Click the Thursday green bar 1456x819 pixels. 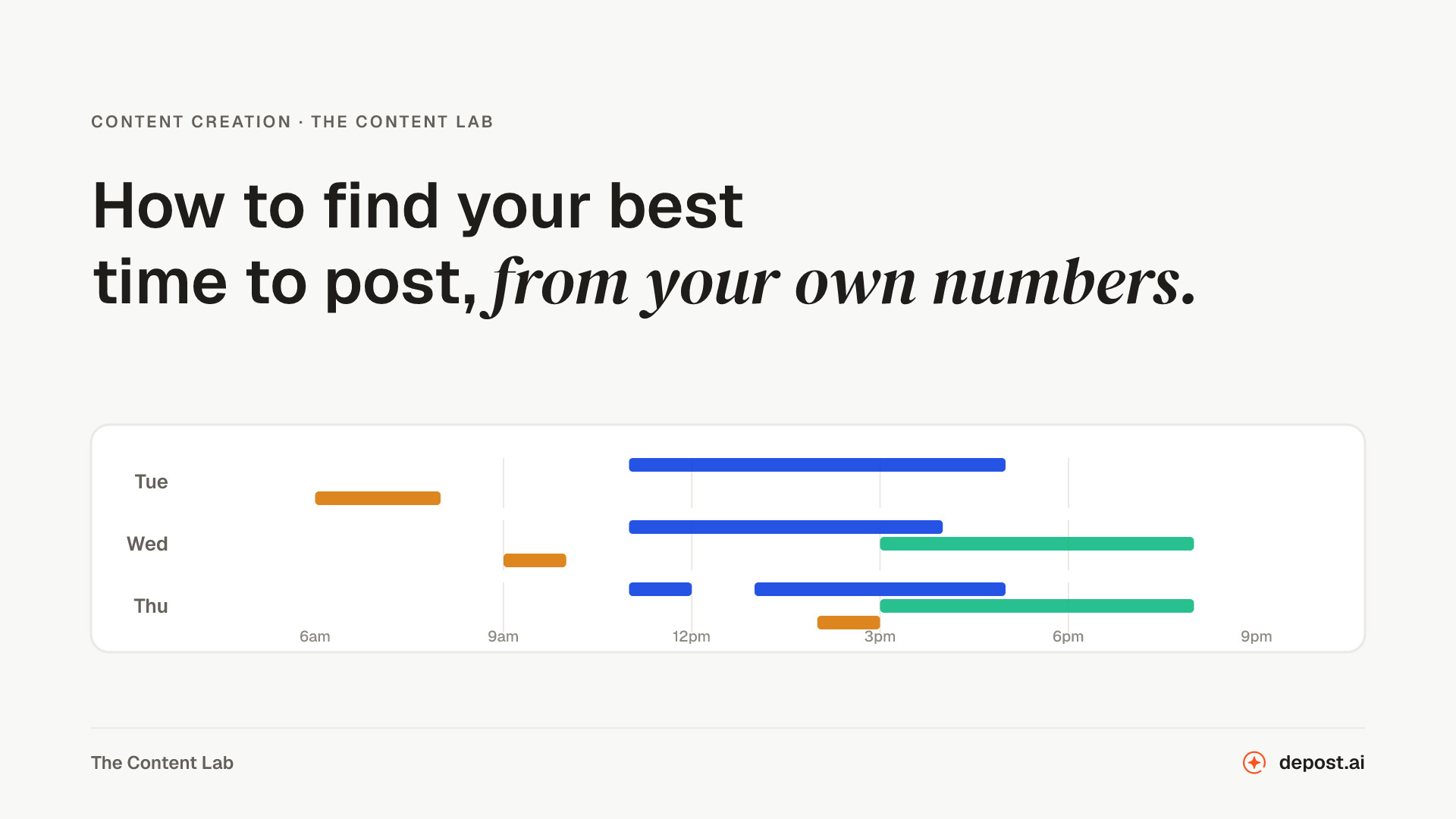[1037, 606]
